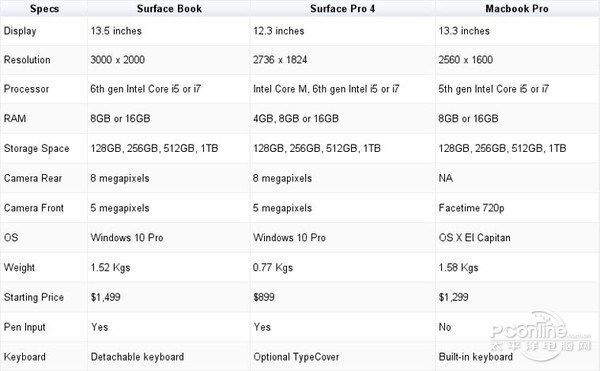Select the Optional TypeCover cell

click(x=296, y=357)
